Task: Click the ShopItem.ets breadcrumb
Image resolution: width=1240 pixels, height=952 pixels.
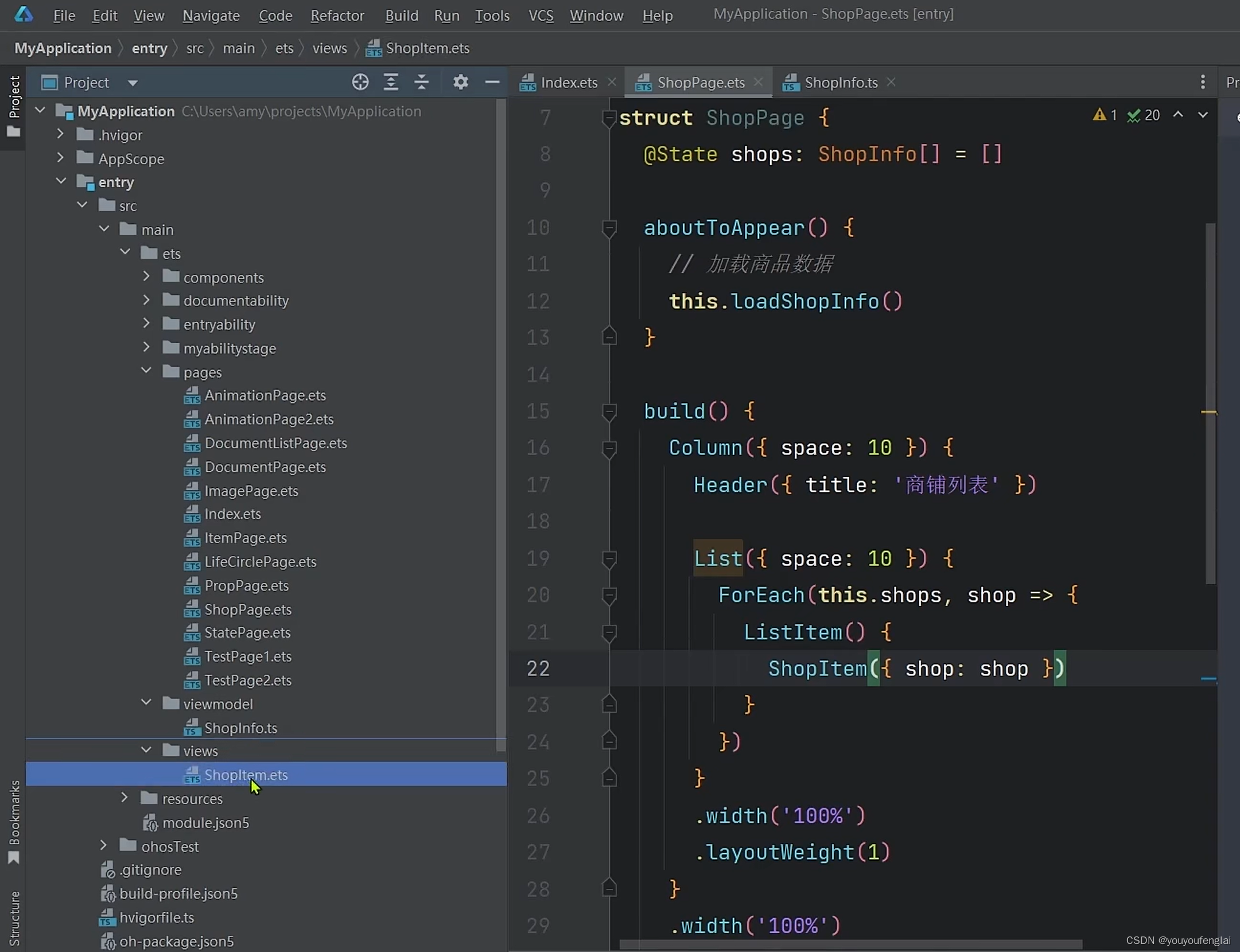Action: coord(418,48)
